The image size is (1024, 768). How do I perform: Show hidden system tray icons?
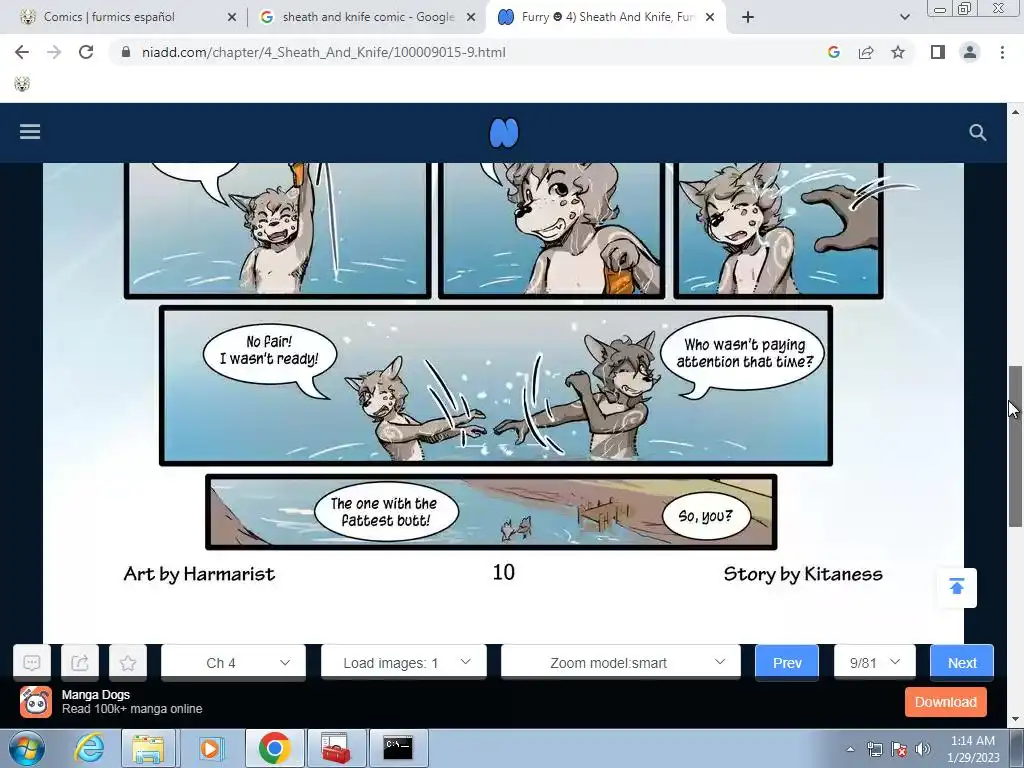[x=850, y=749]
